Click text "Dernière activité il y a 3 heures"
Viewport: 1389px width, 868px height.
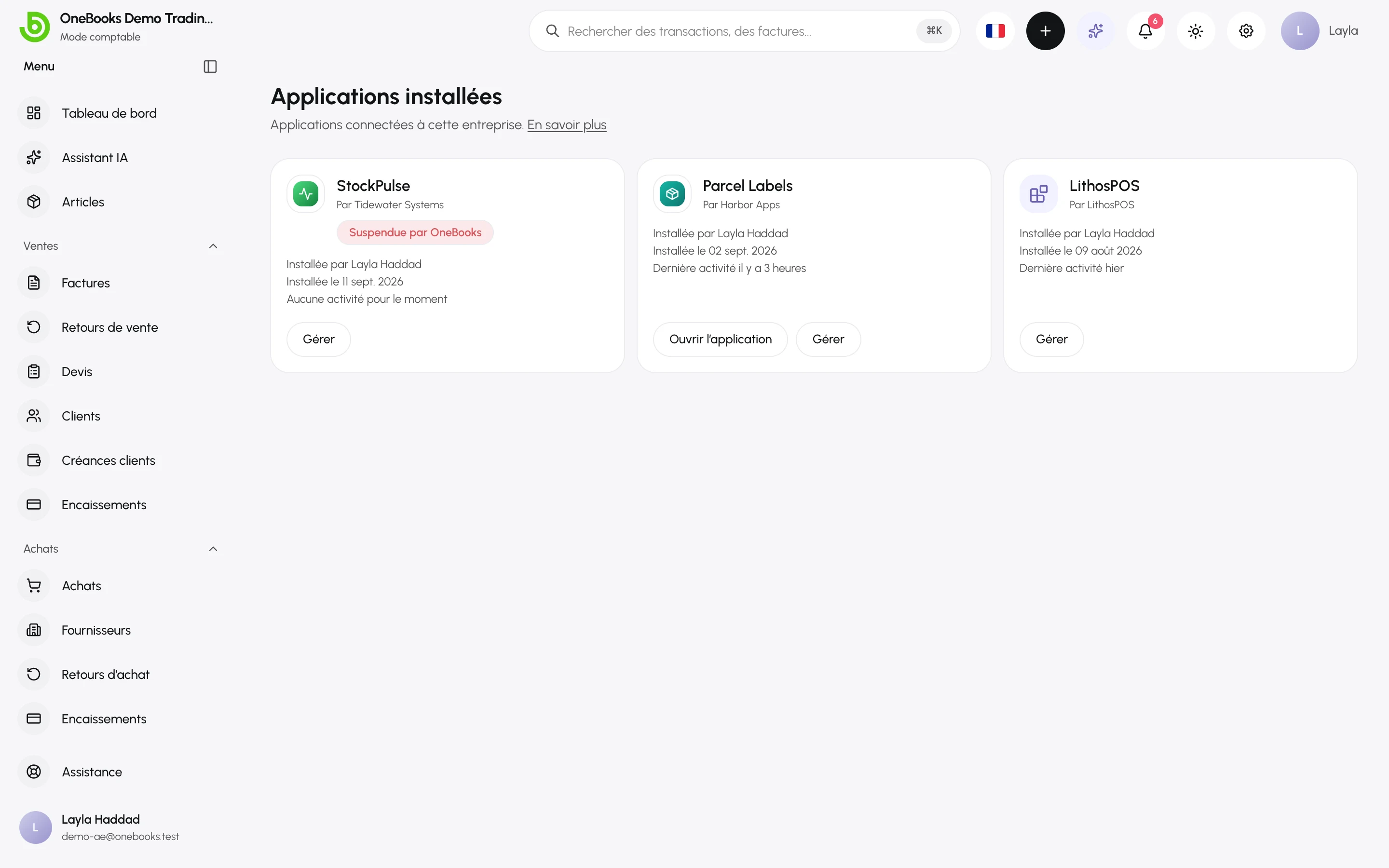[729, 268]
